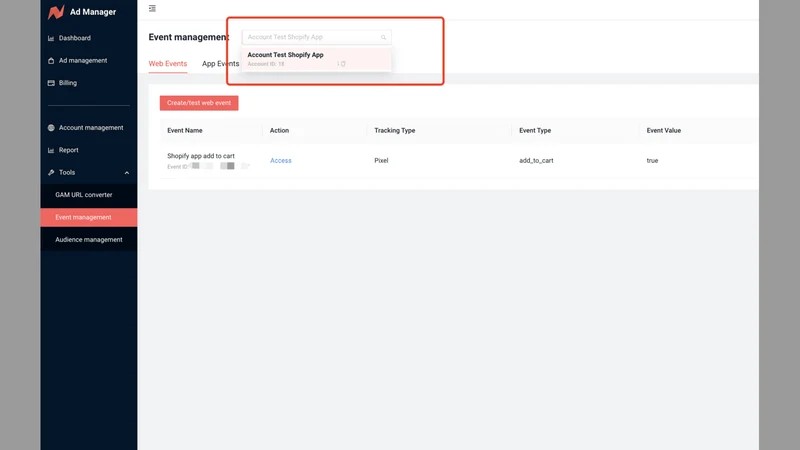This screenshot has width=800, height=450.
Task: Switch to the App Events tab
Action: click(x=220, y=64)
